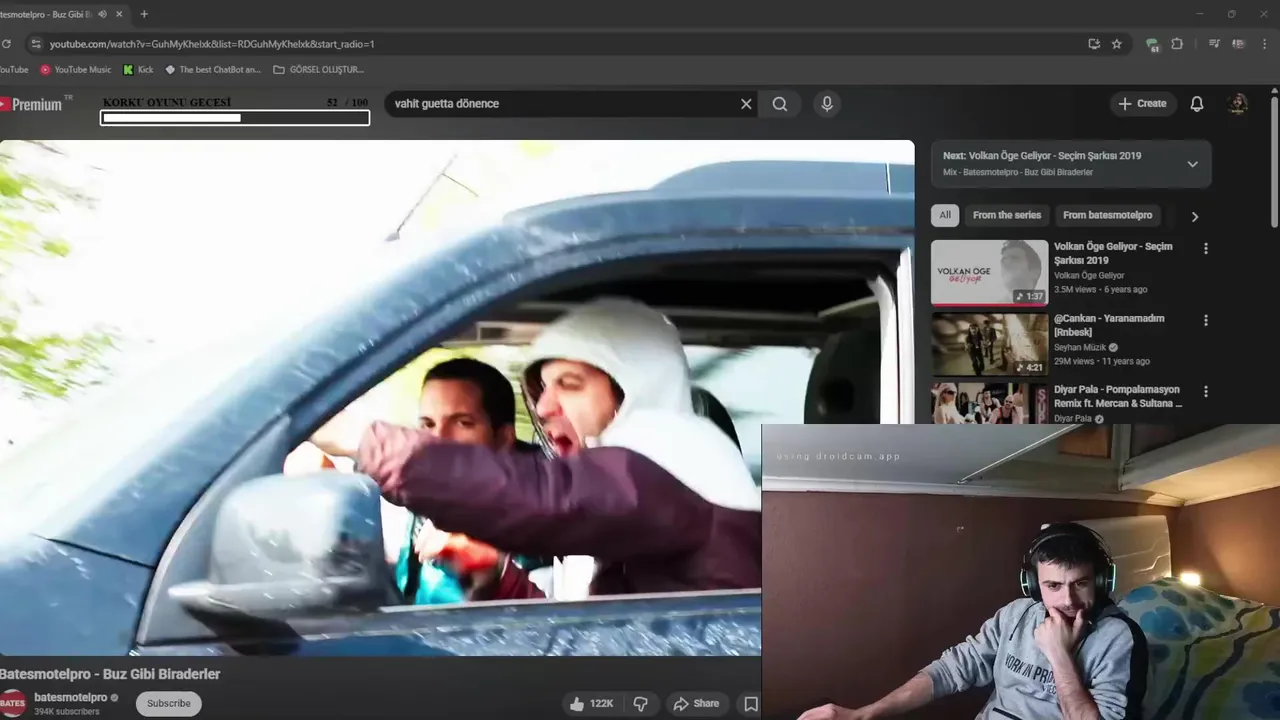This screenshot has height=720, width=1280.
Task: Mute the tab via speaker icon
Action: click(x=102, y=14)
